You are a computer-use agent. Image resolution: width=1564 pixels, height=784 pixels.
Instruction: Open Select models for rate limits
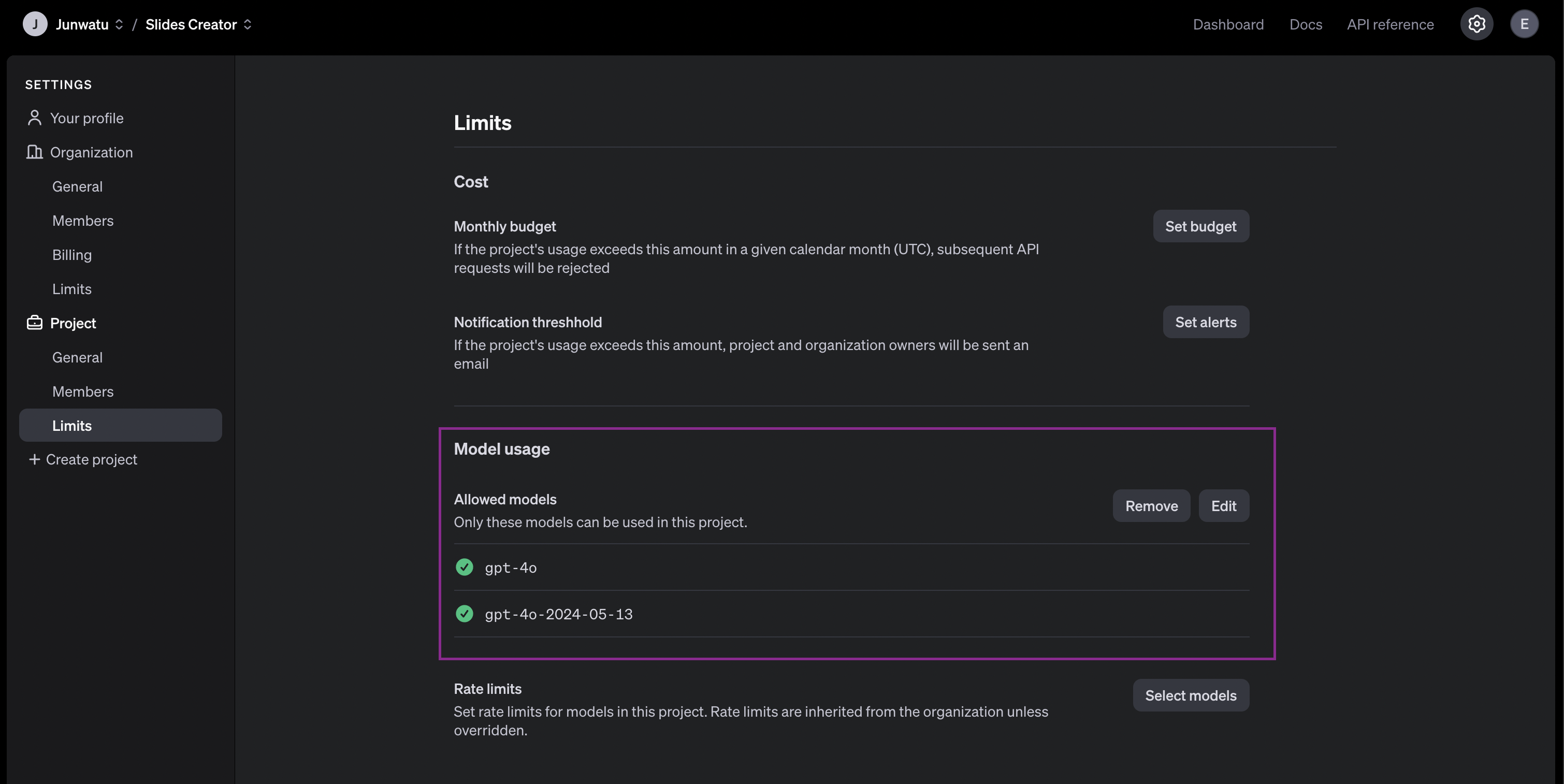(1190, 695)
